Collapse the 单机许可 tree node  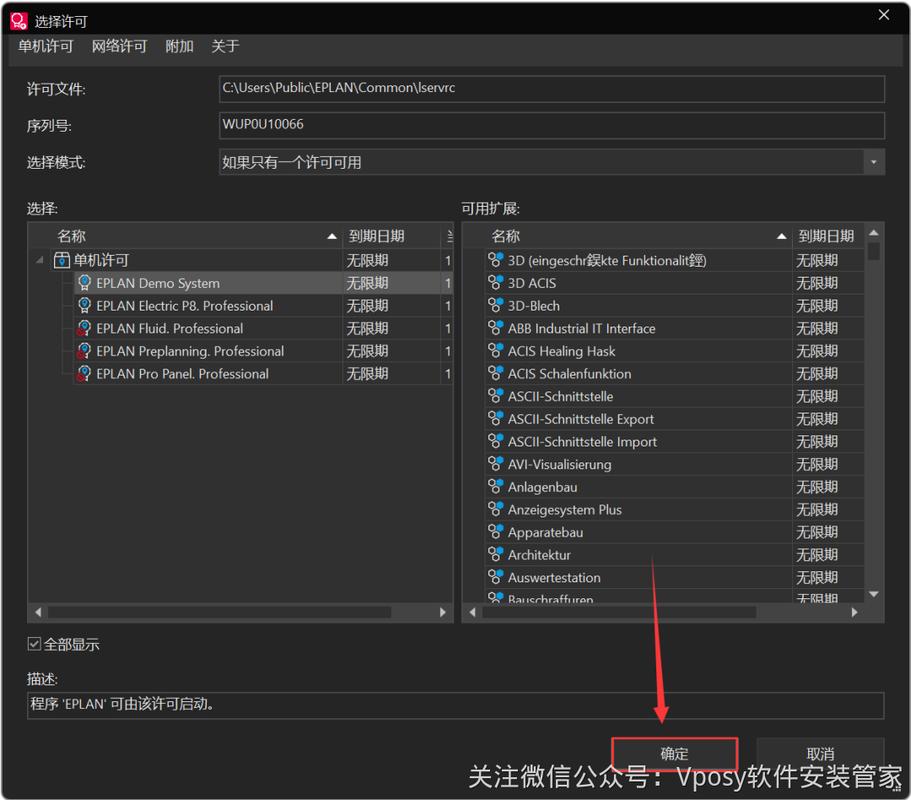(x=40, y=260)
